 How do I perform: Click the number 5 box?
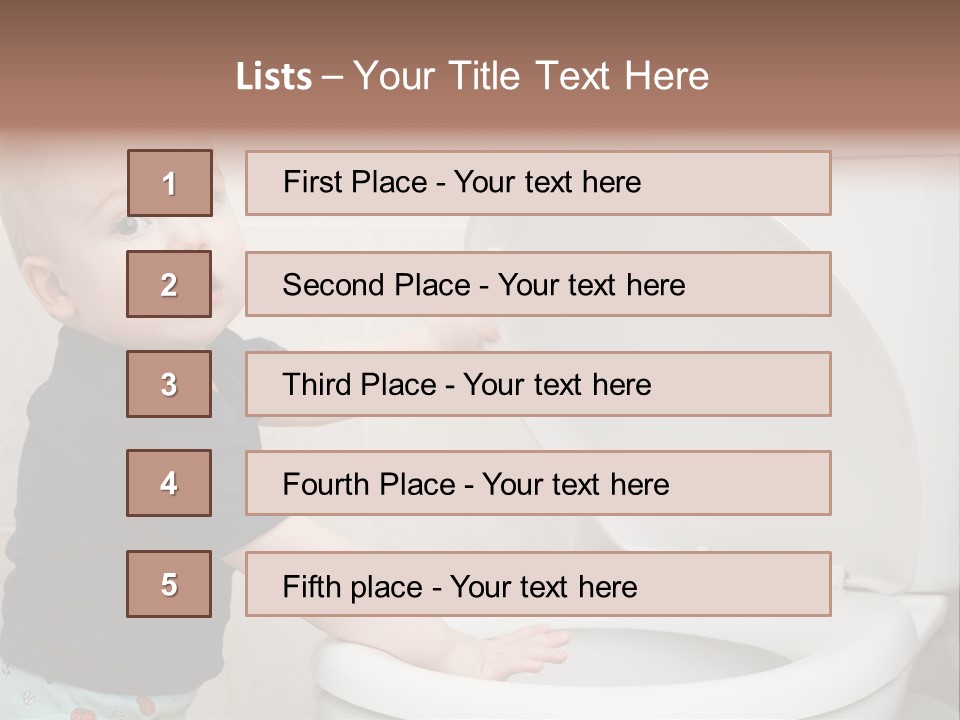point(169,584)
